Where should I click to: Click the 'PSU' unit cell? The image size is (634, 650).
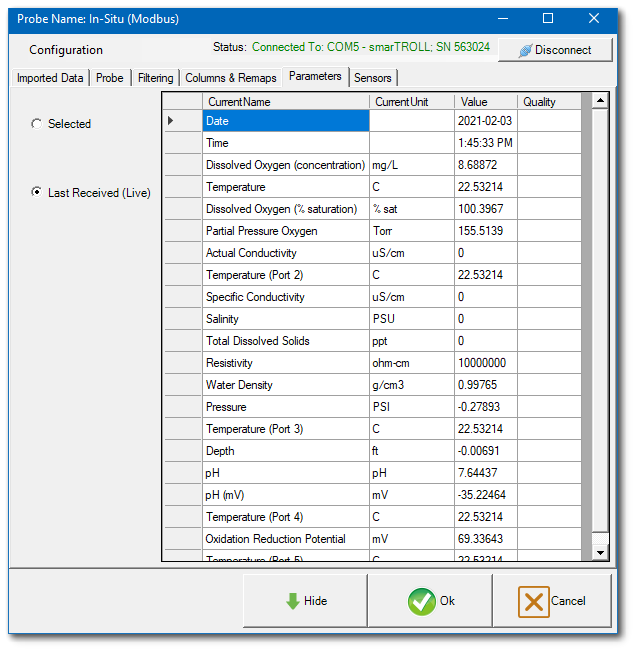coord(412,319)
